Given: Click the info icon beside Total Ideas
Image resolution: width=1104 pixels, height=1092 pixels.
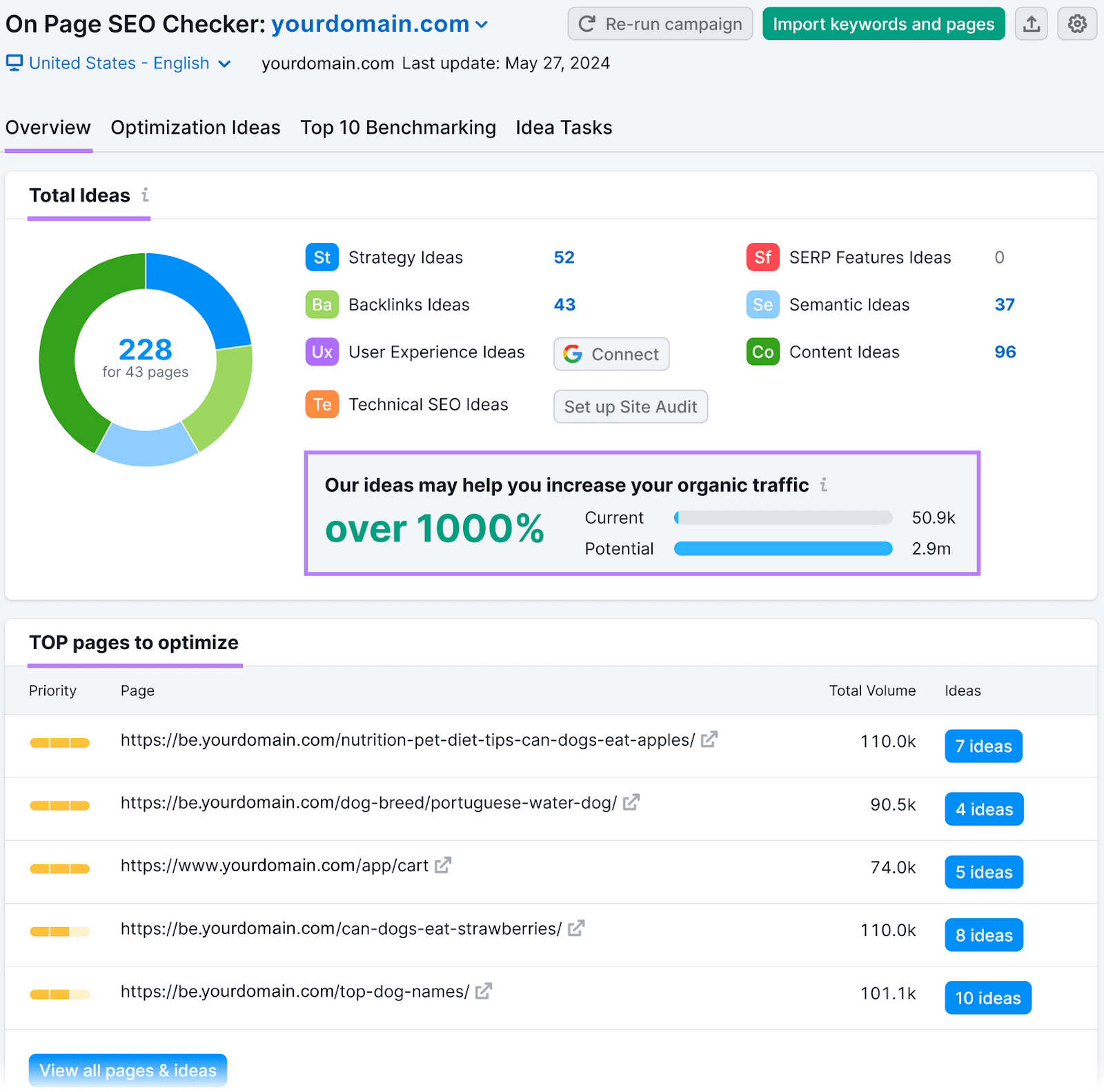Looking at the screenshot, I should click(144, 195).
